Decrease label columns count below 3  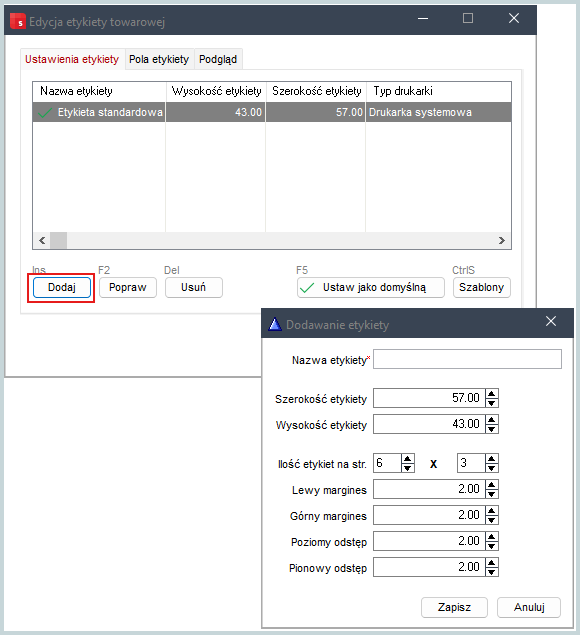coord(492,468)
